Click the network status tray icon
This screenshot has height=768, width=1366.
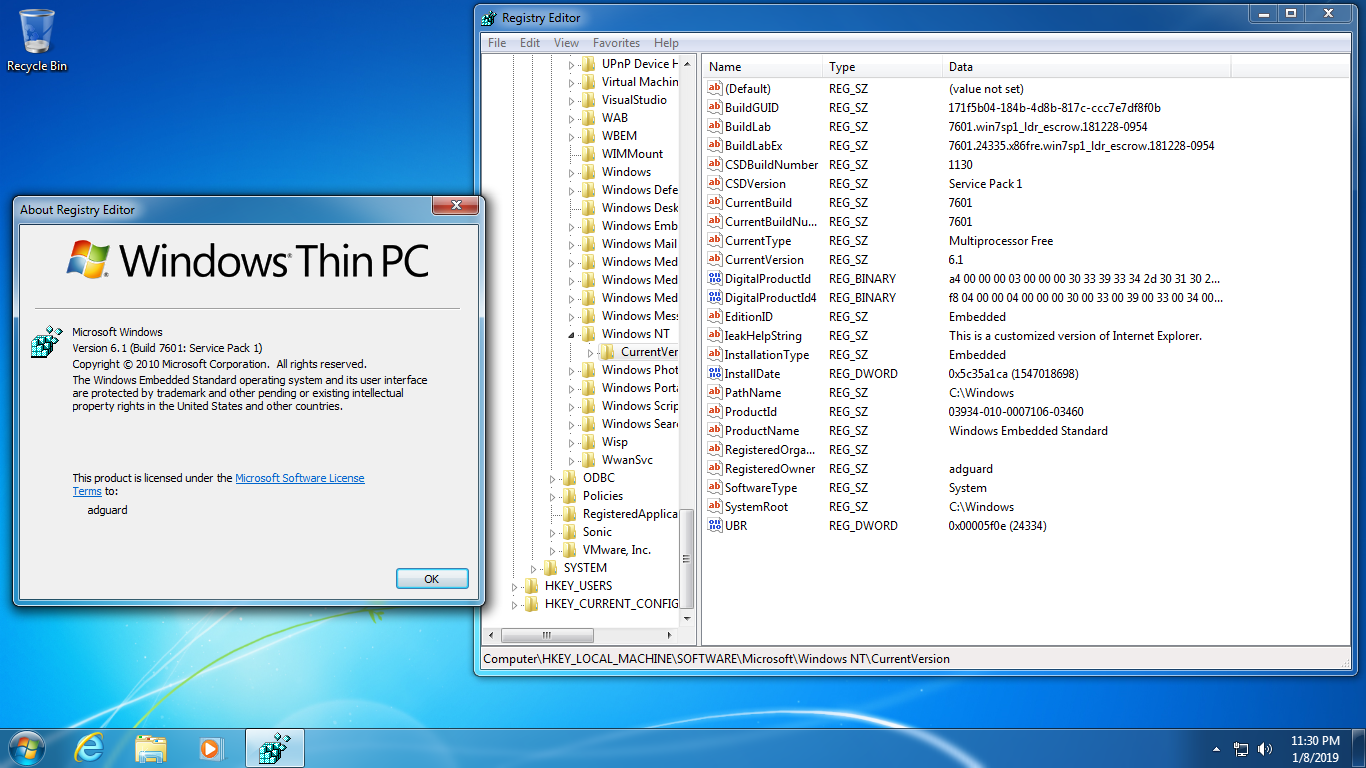(1241, 748)
